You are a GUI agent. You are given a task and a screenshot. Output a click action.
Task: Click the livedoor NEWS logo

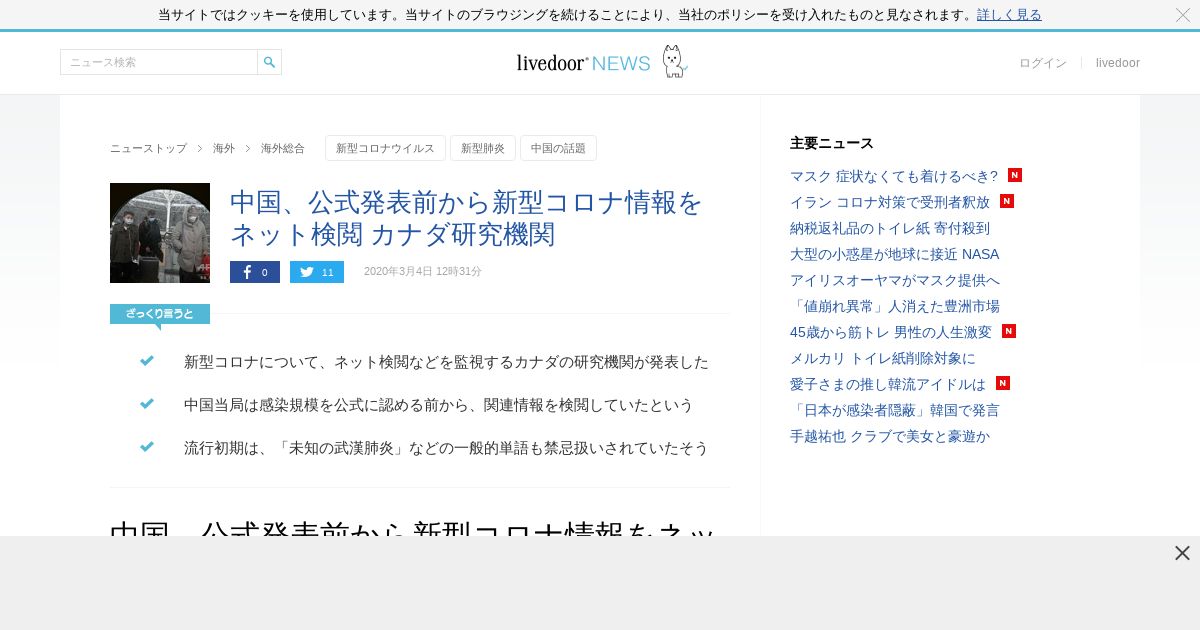(601, 62)
